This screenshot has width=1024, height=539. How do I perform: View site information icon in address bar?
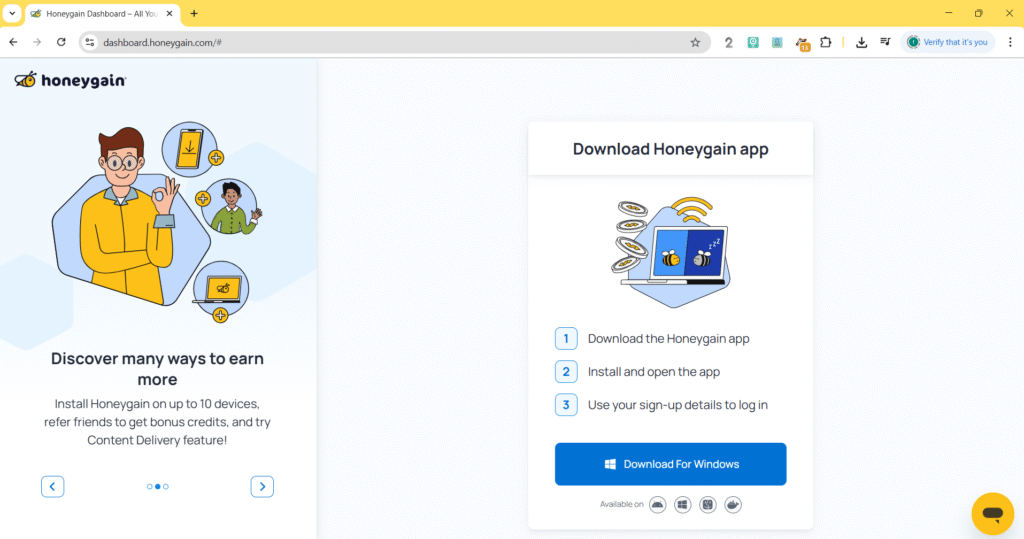tap(90, 42)
